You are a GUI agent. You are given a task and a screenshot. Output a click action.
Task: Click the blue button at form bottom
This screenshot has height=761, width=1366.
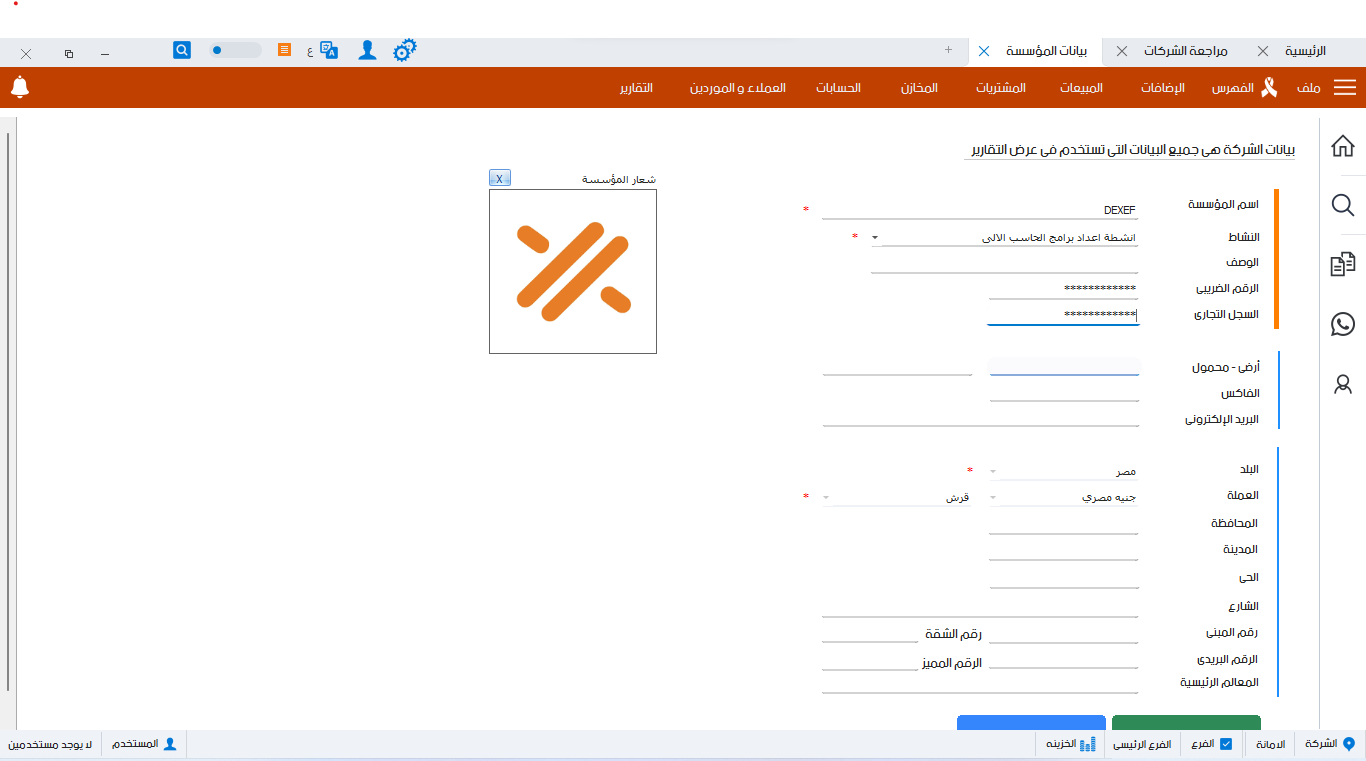pyautogui.click(x=1031, y=722)
